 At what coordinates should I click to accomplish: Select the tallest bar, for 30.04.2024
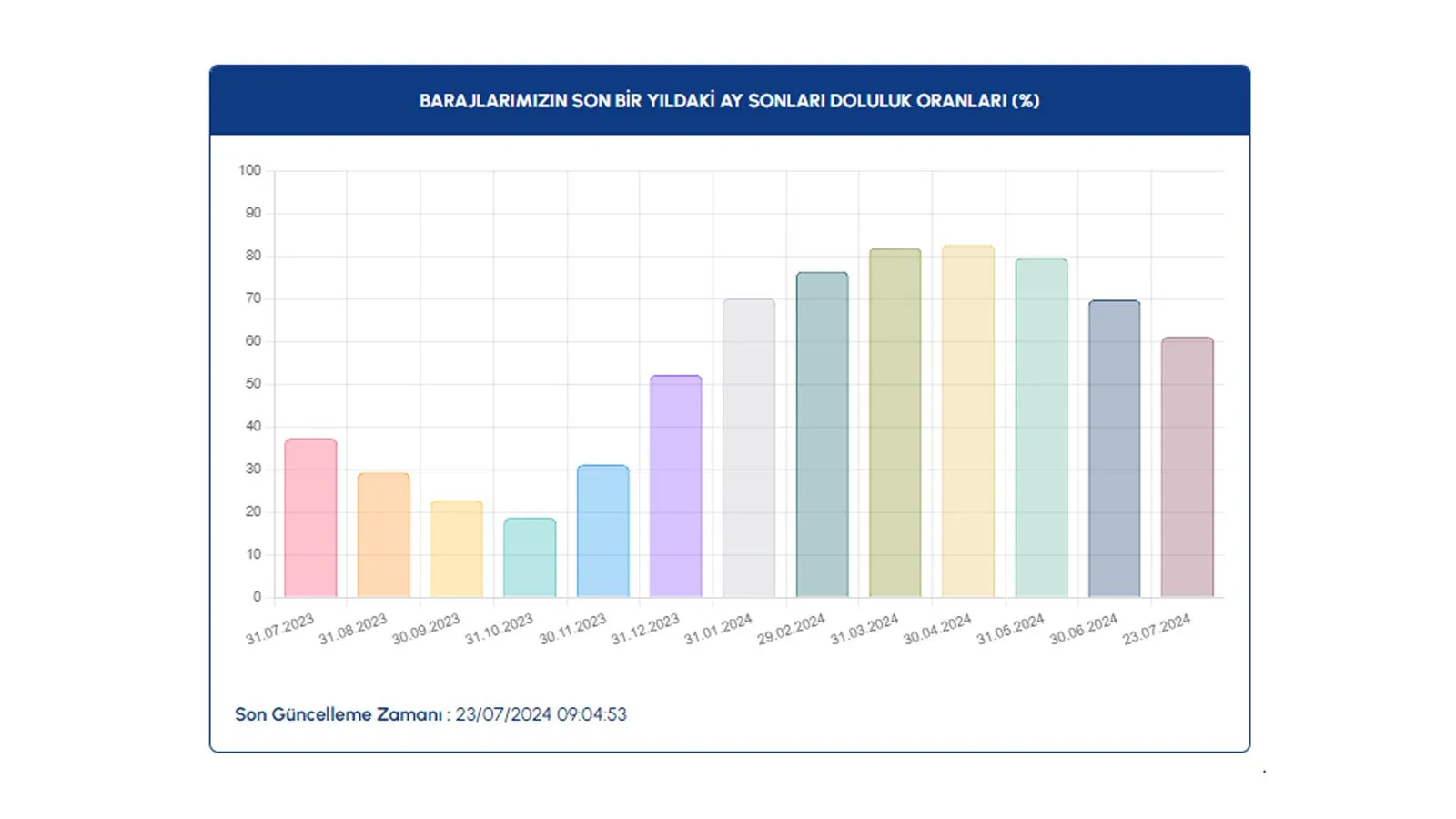click(968, 421)
